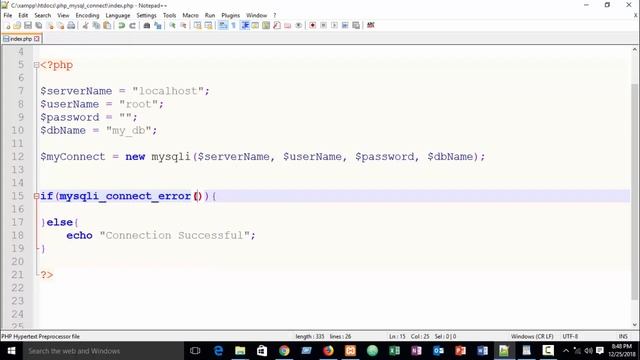Image resolution: width=640 pixels, height=360 pixels.
Task: Click Run a Macro Multiple Times icon
Action: (345, 26)
